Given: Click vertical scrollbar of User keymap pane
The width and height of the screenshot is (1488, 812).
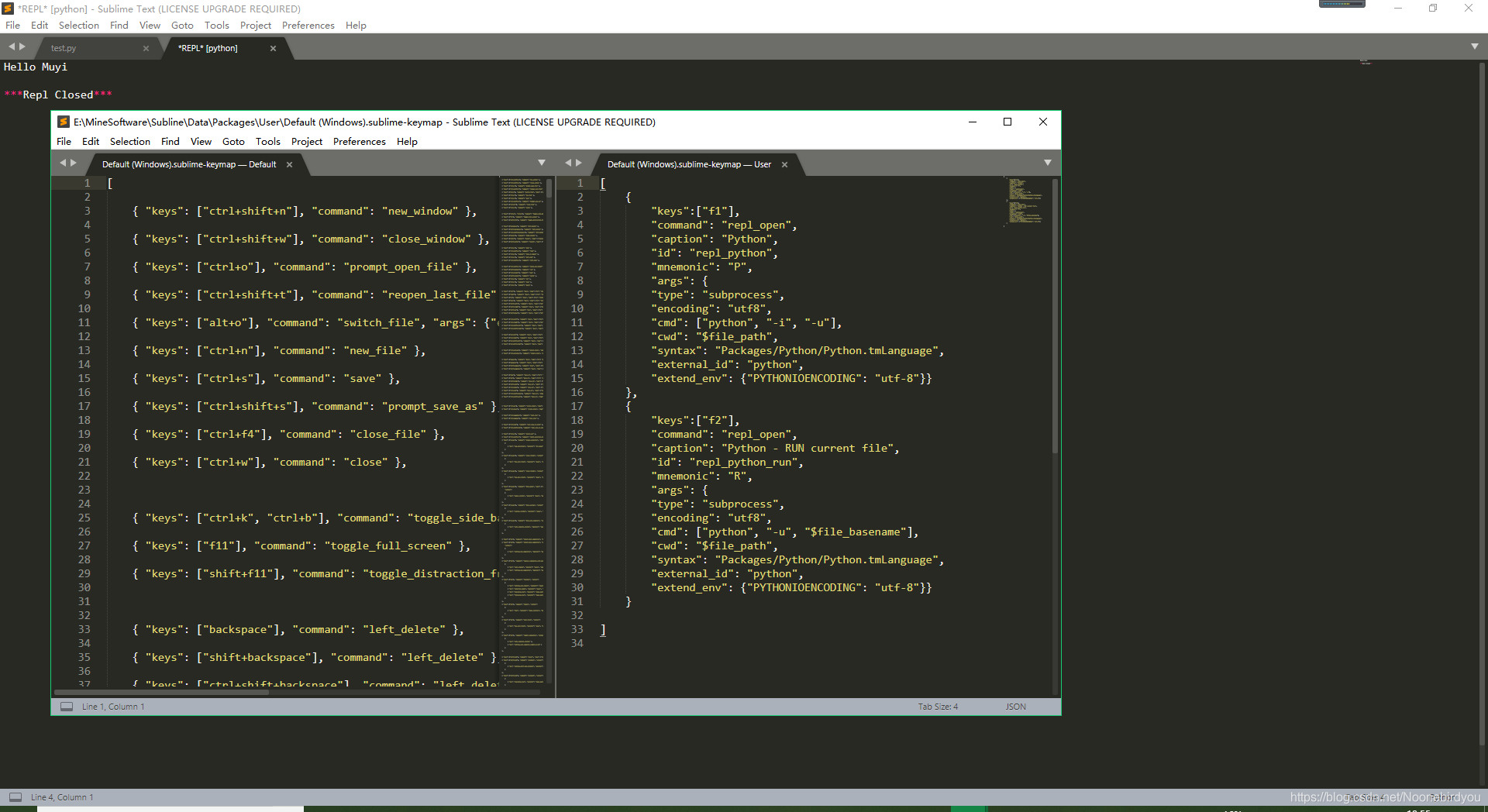Looking at the screenshot, I should click(1055, 316).
